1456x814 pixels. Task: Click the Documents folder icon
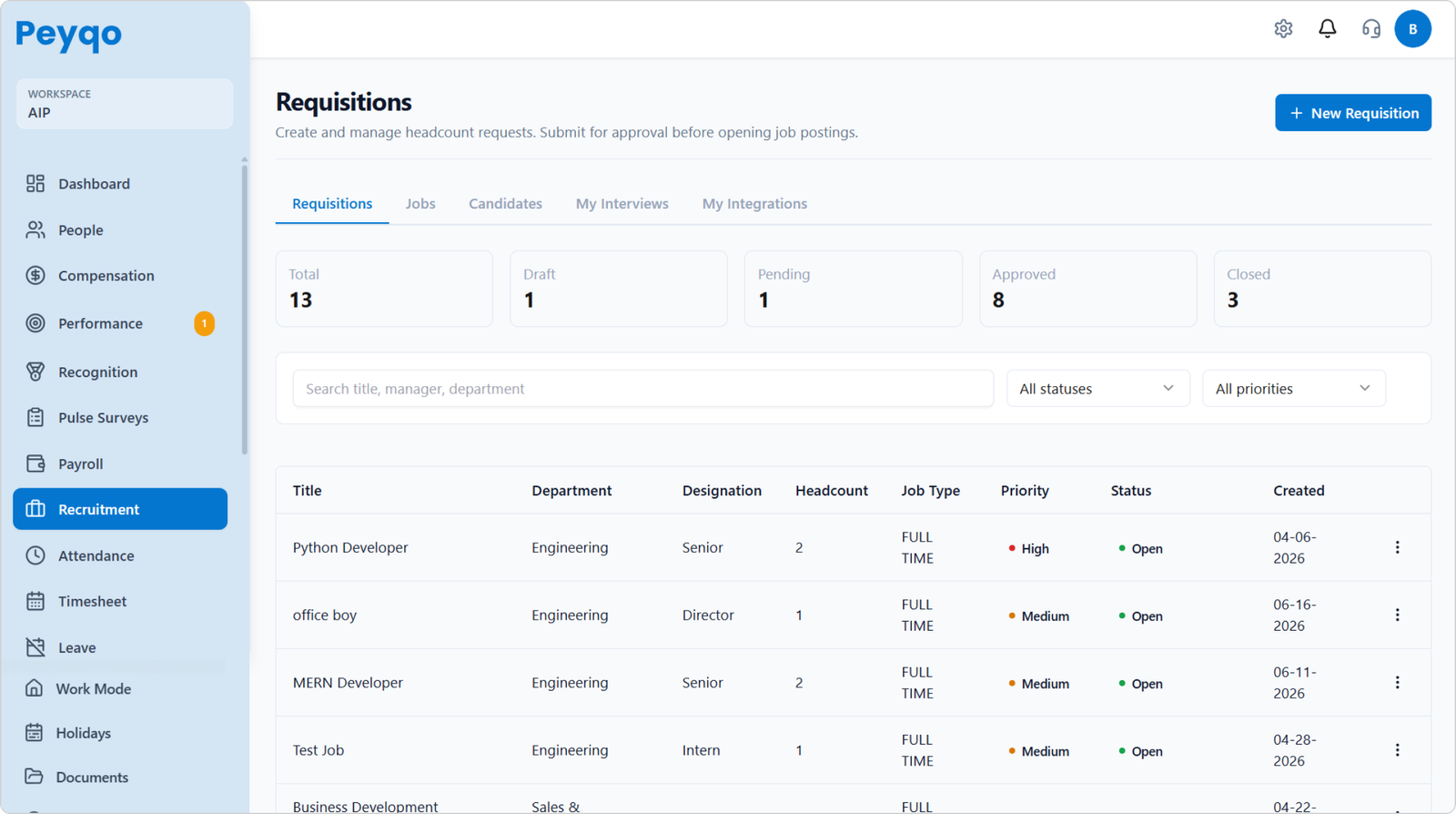point(34,777)
